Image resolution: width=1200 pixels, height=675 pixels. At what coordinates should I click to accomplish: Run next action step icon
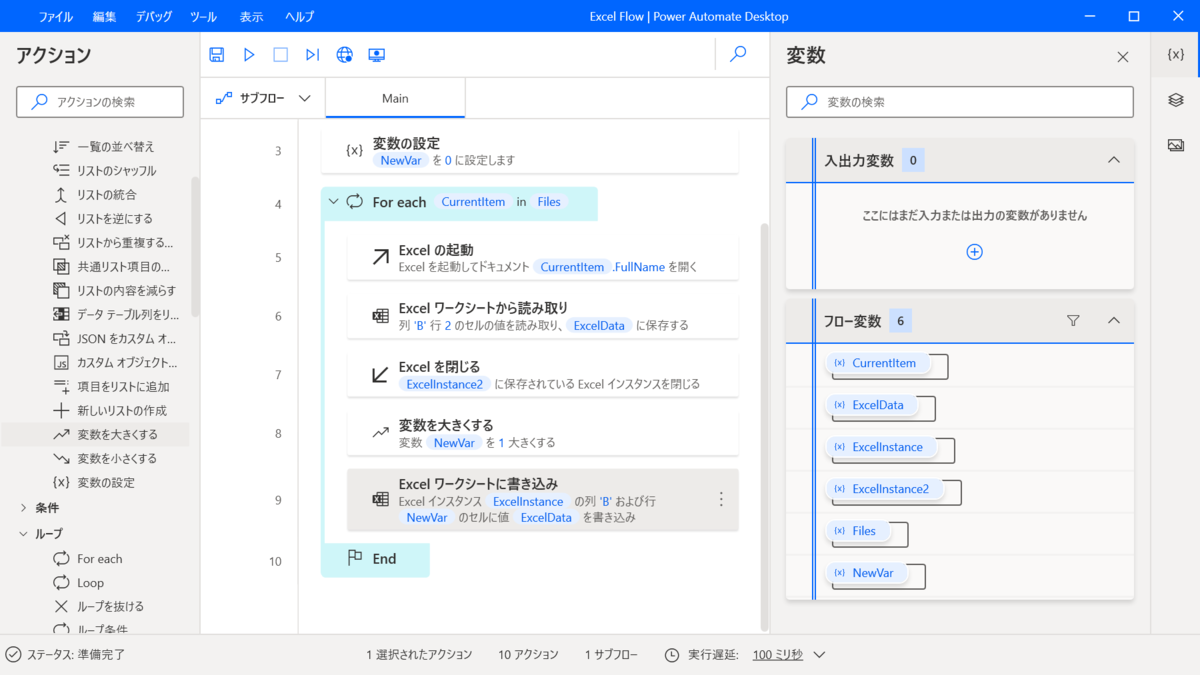pos(312,55)
